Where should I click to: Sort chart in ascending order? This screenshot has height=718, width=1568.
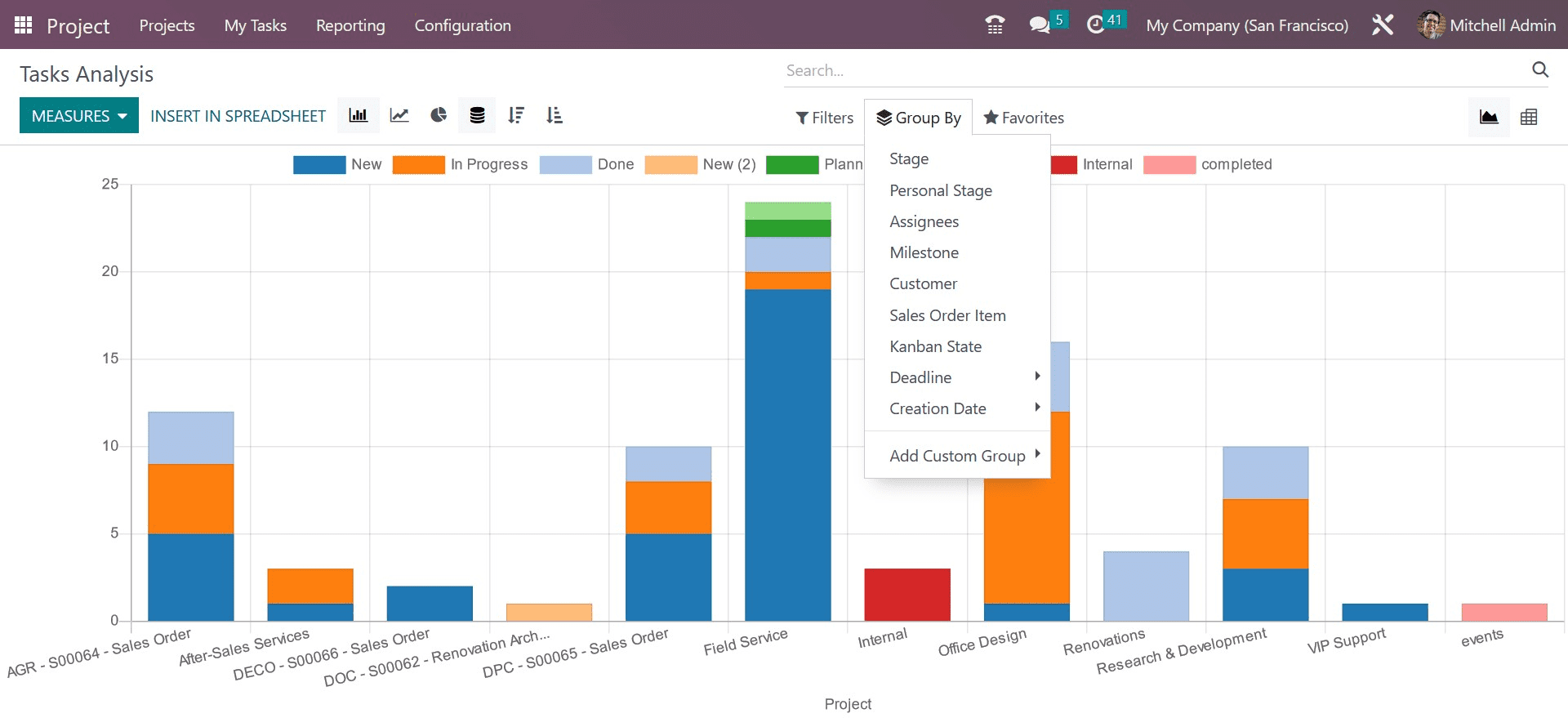(555, 115)
